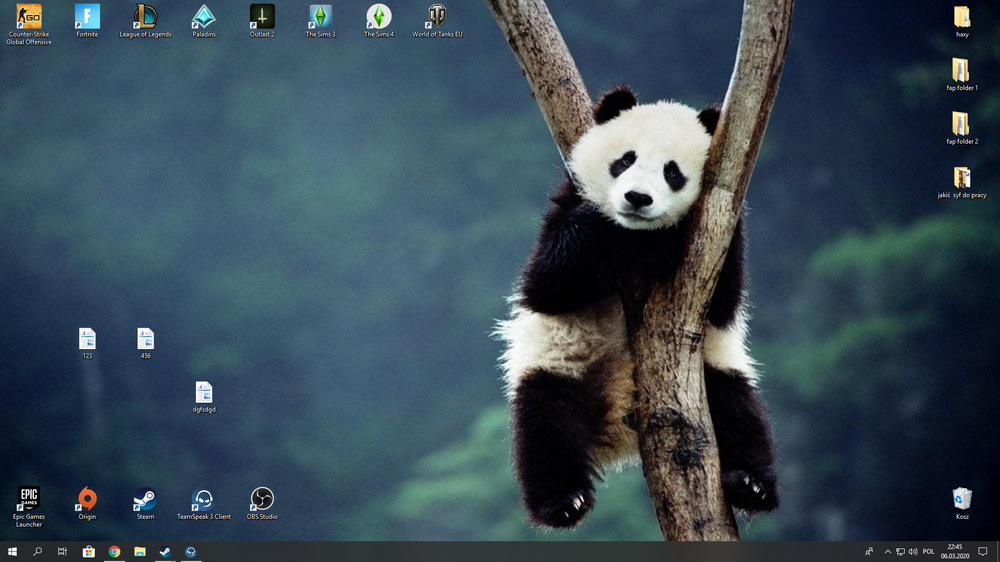Select the jakiś syf do pracy folder
This screenshot has height=562, width=1000.
962,182
